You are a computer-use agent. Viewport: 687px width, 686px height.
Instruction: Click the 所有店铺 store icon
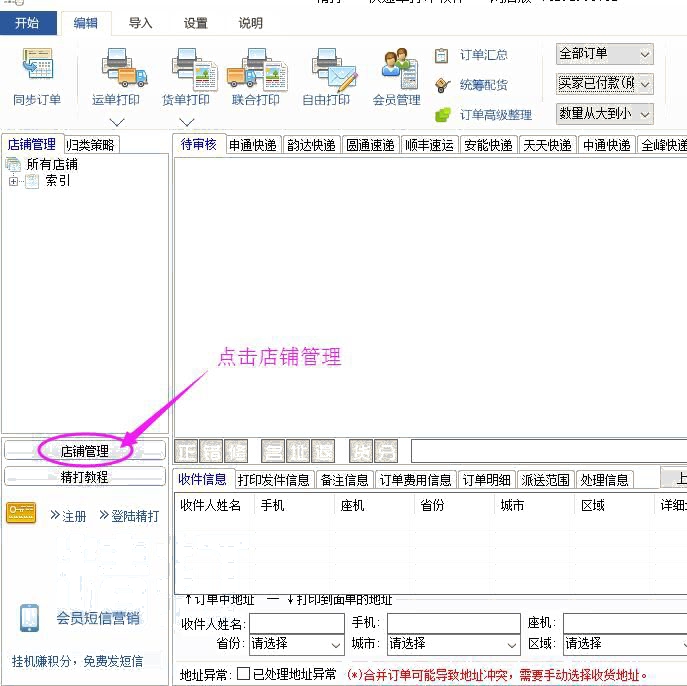coord(13,165)
